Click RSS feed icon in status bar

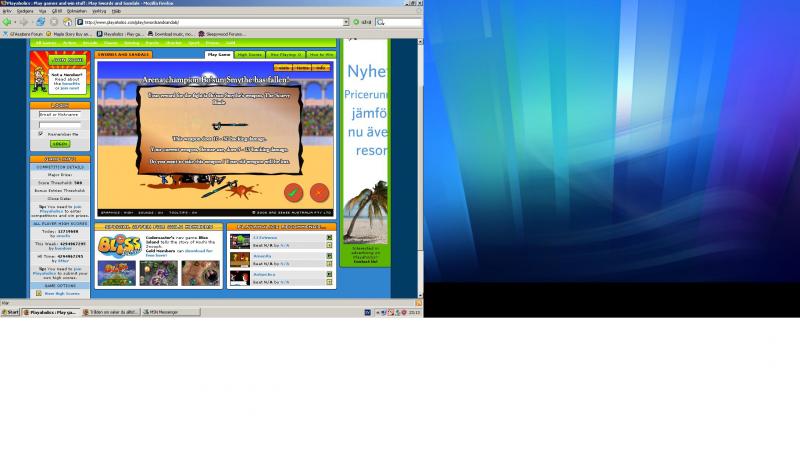tap(418, 303)
